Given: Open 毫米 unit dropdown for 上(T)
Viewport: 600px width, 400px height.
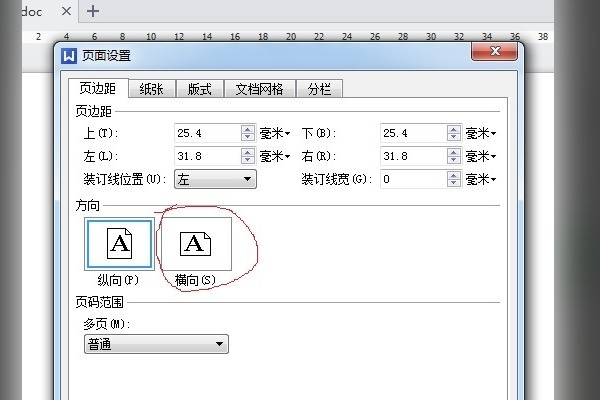Looking at the screenshot, I should pyautogui.click(x=275, y=133).
